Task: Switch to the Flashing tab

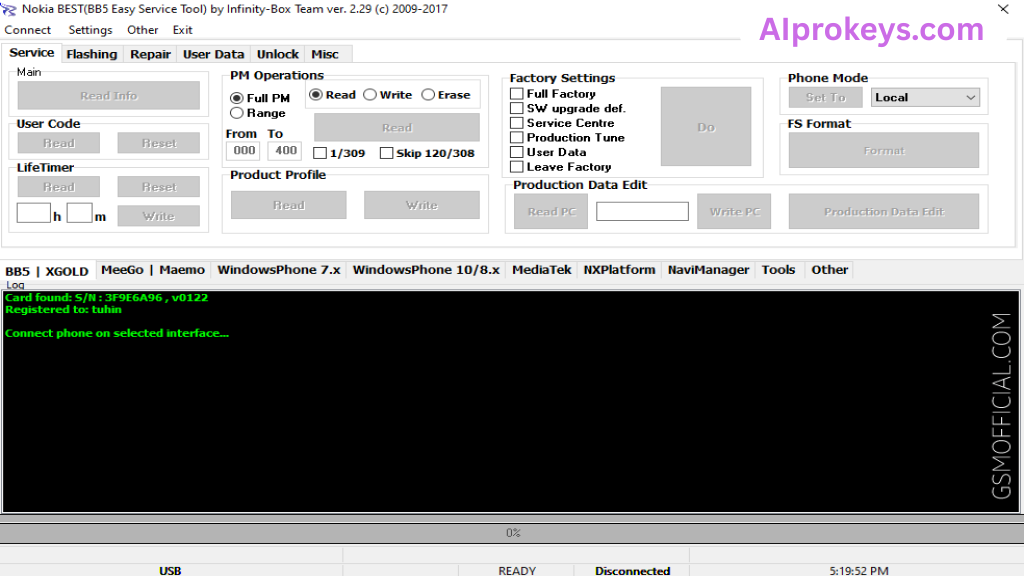Action: click(91, 54)
